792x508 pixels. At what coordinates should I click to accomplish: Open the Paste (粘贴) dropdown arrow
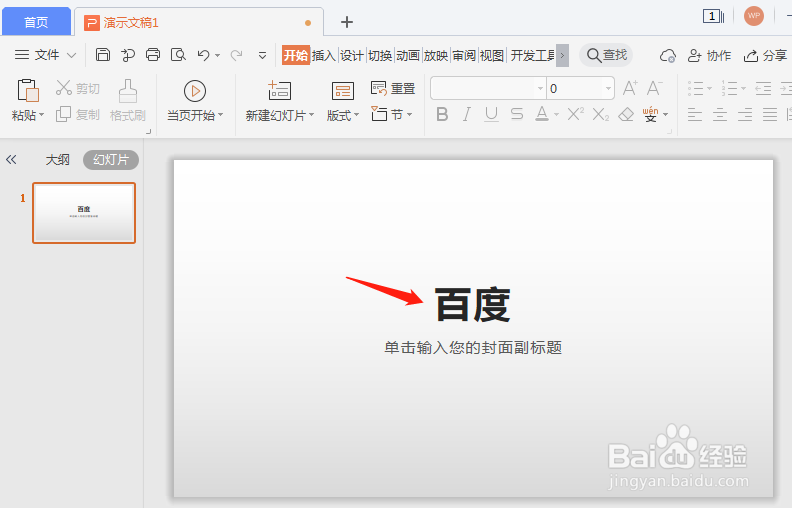[41, 115]
